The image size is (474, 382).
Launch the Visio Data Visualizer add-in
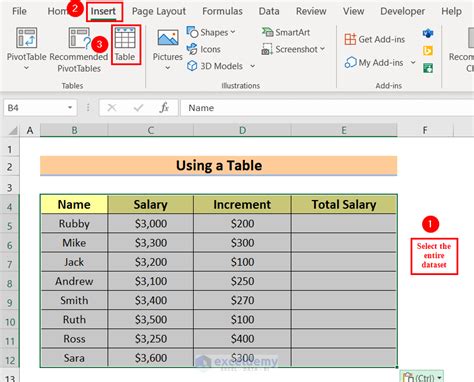428,33
